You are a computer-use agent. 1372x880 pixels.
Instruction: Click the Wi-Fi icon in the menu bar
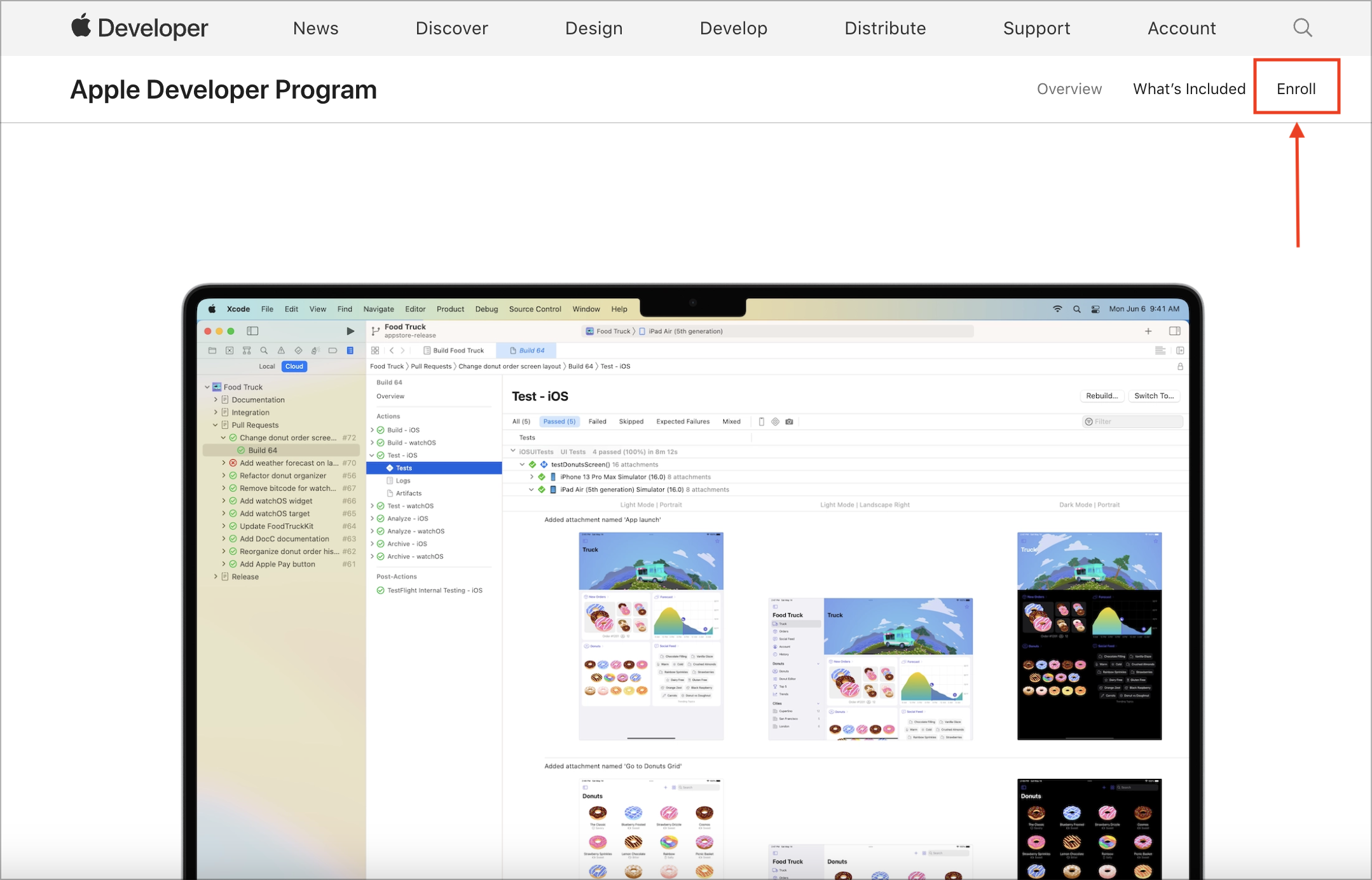1057,309
